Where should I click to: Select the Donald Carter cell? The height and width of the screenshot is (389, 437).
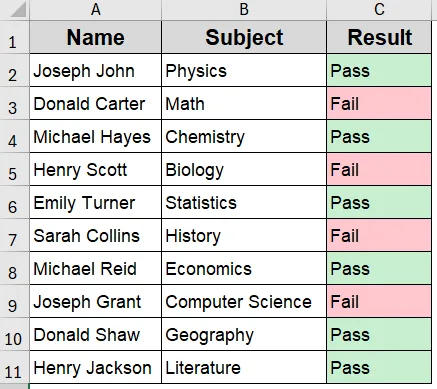coord(96,103)
